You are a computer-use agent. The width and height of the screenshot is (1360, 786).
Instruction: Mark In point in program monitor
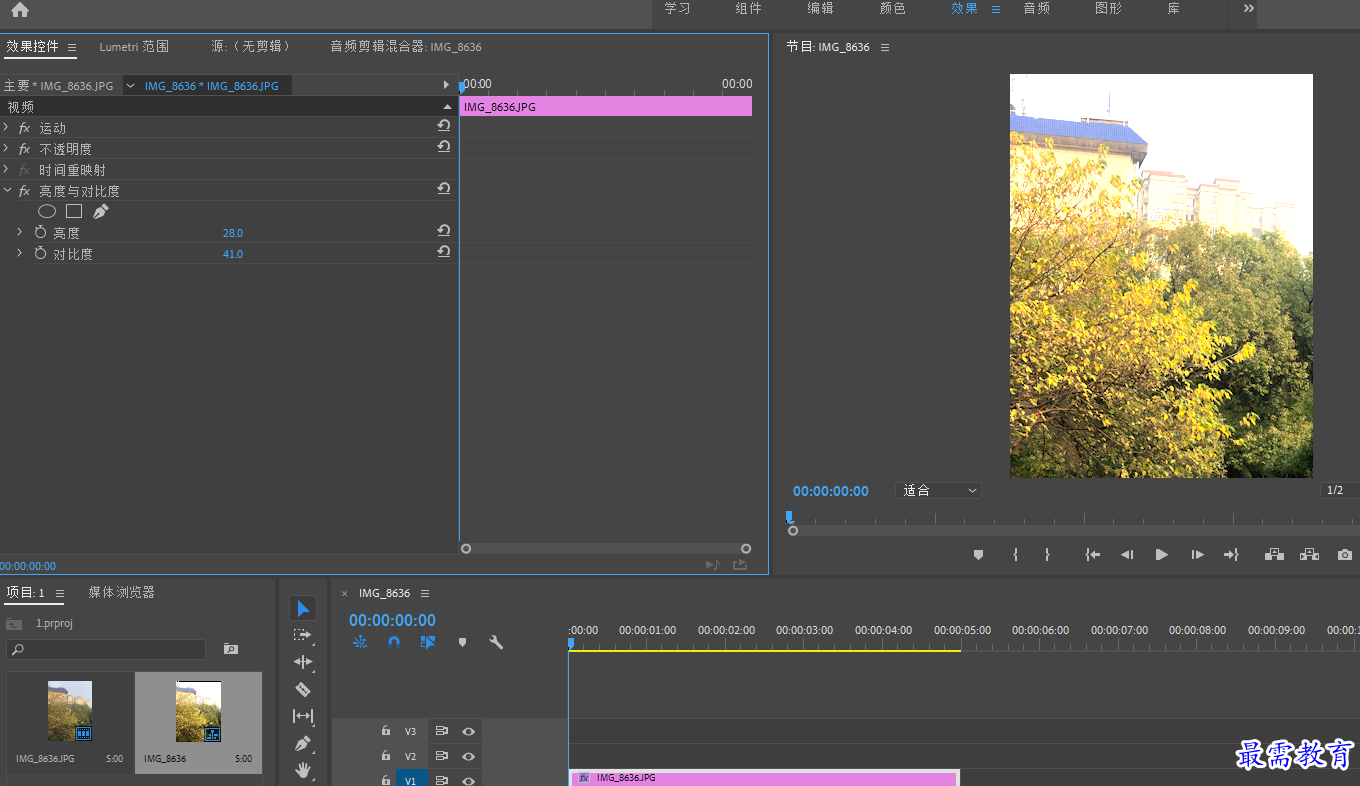point(1015,554)
